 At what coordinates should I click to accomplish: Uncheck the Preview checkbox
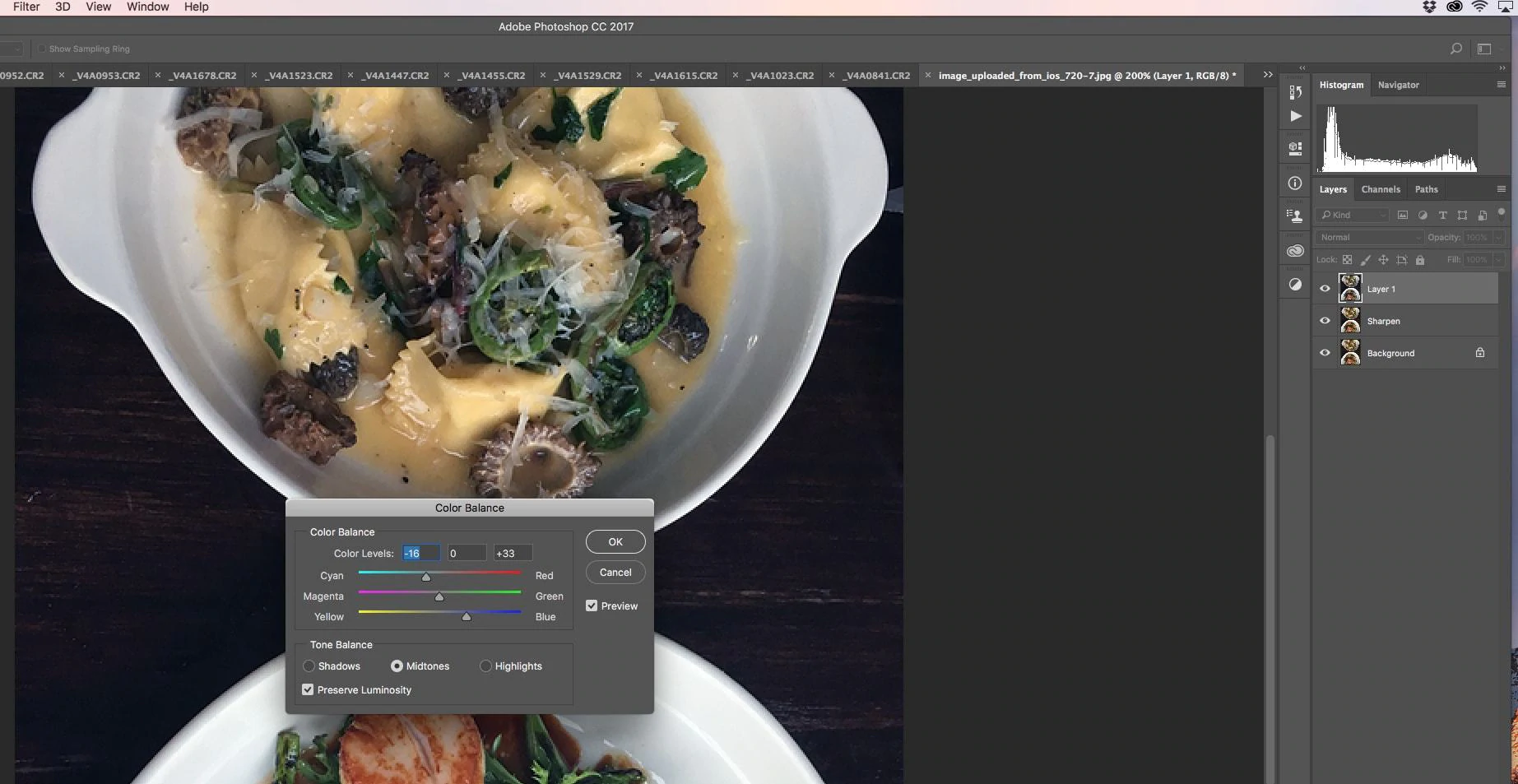click(x=592, y=605)
